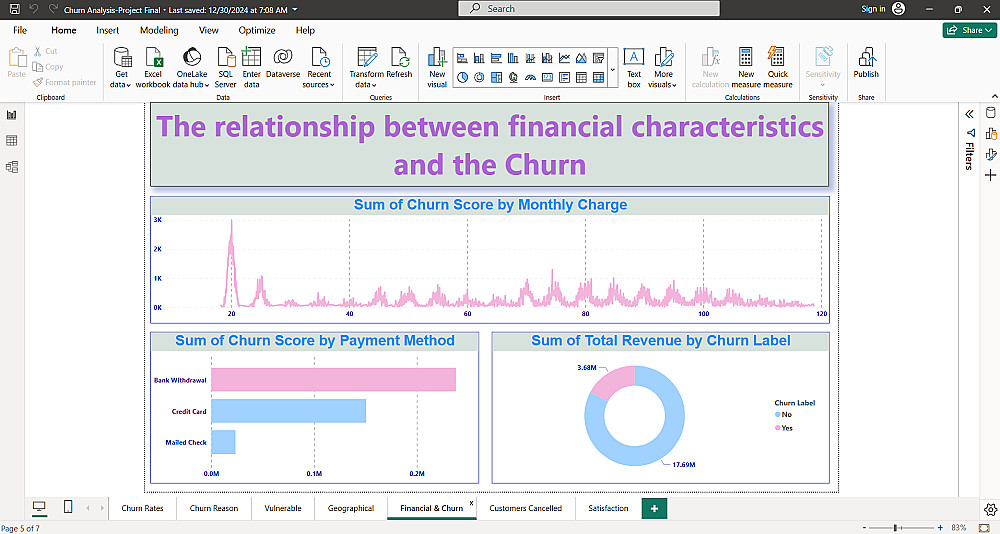Refresh the report data
Image resolution: width=1000 pixels, height=534 pixels.
point(400,63)
